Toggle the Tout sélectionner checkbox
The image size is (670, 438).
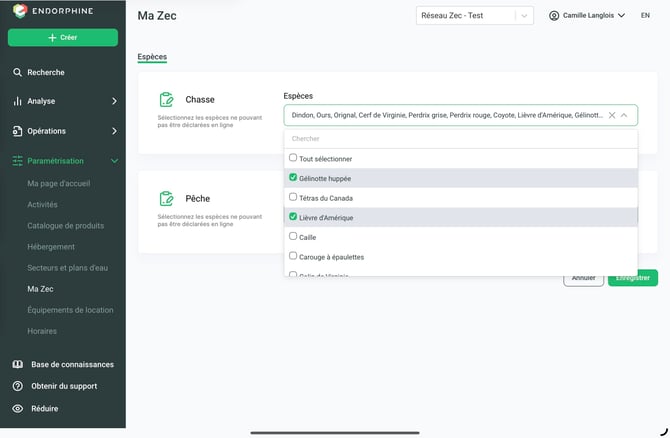coord(293,158)
